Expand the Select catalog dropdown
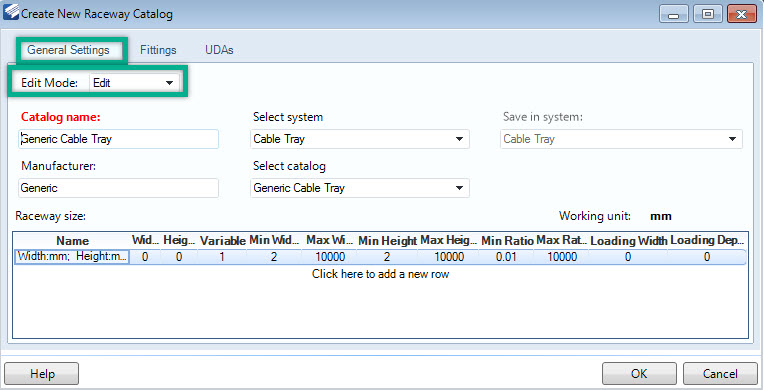The height and width of the screenshot is (390, 764). (360, 188)
